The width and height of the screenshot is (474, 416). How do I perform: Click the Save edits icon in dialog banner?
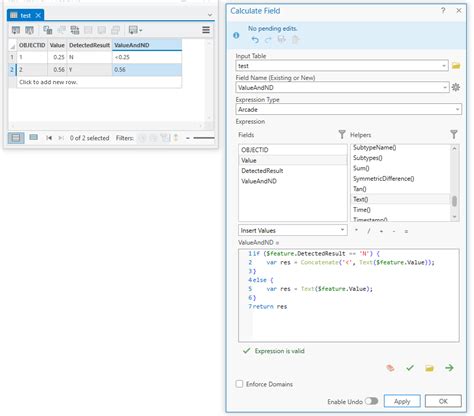click(x=282, y=40)
